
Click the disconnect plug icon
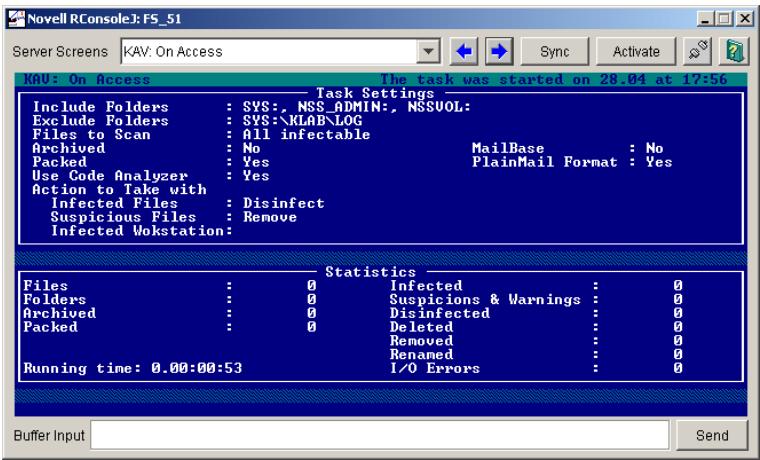(x=697, y=51)
